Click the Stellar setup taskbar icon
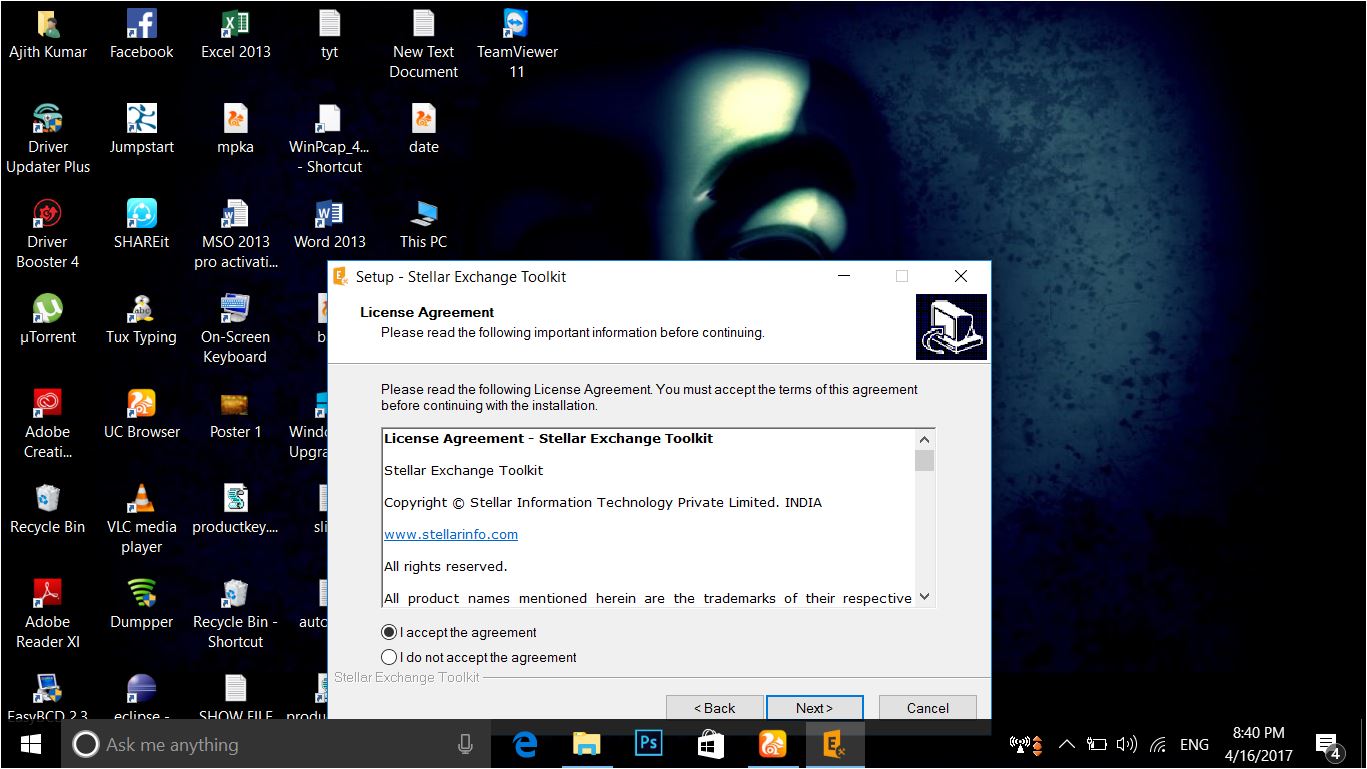The width and height of the screenshot is (1367, 769). (834, 744)
